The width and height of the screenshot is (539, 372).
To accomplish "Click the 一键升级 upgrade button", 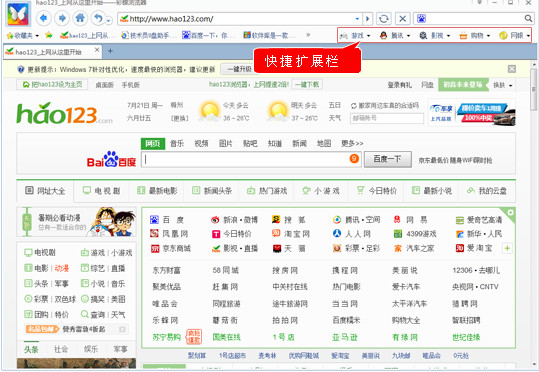I will point(238,69).
